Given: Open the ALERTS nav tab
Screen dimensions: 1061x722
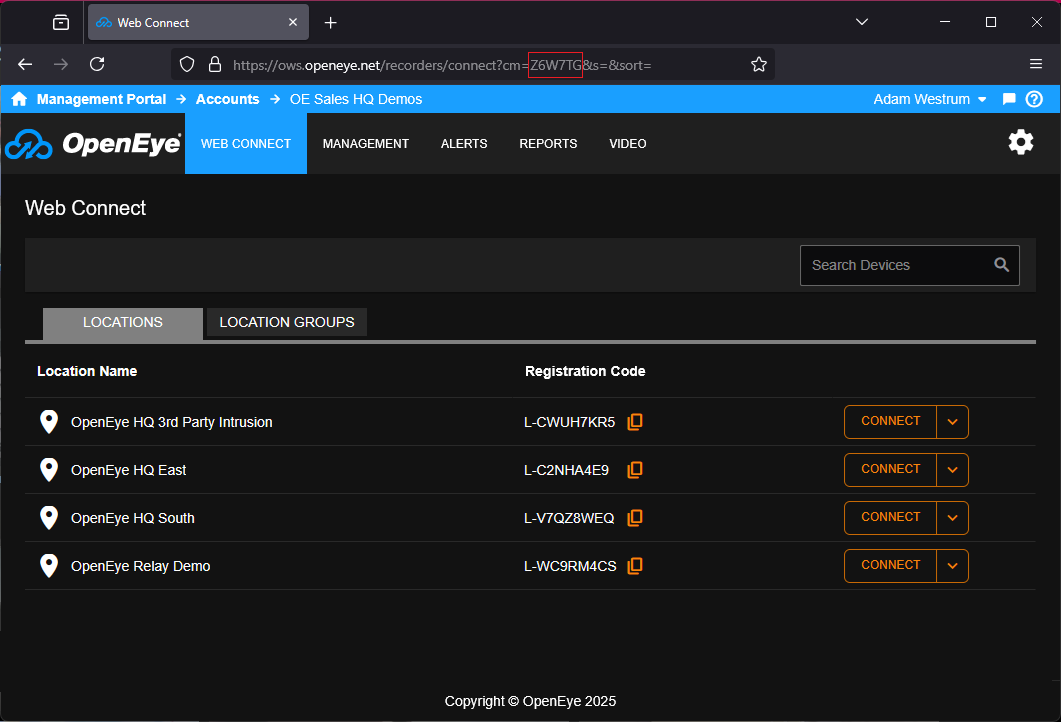Looking at the screenshot, I should click(x=464, y=143).
